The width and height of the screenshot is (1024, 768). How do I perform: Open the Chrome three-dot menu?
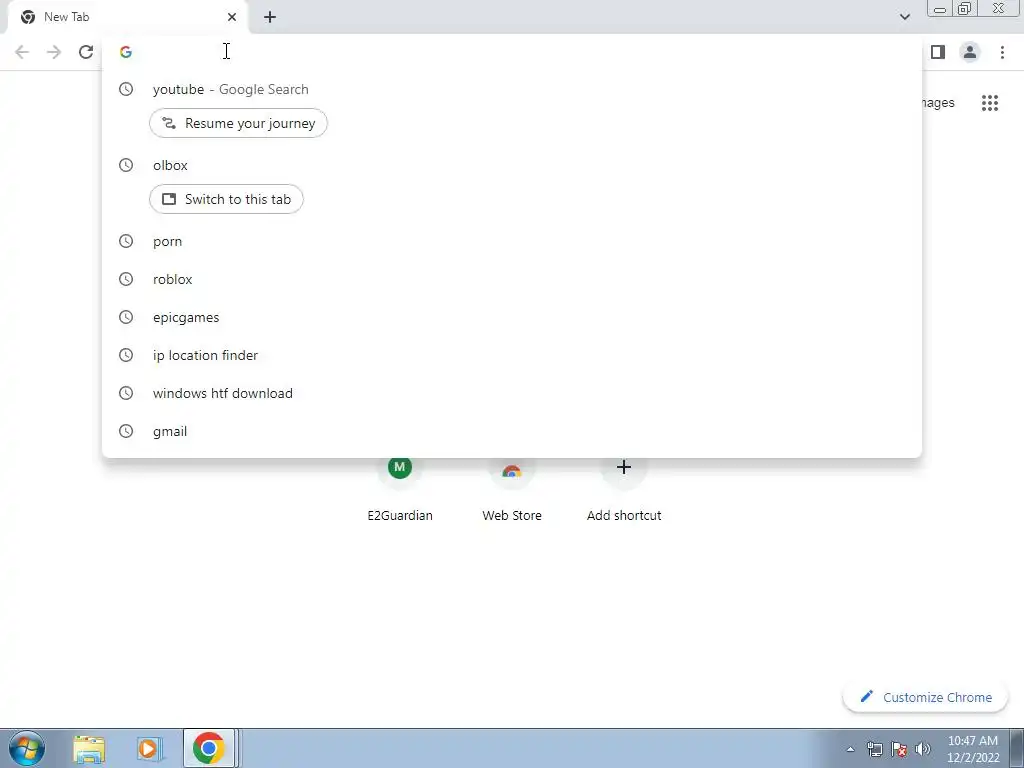[x=1002, y=52]
